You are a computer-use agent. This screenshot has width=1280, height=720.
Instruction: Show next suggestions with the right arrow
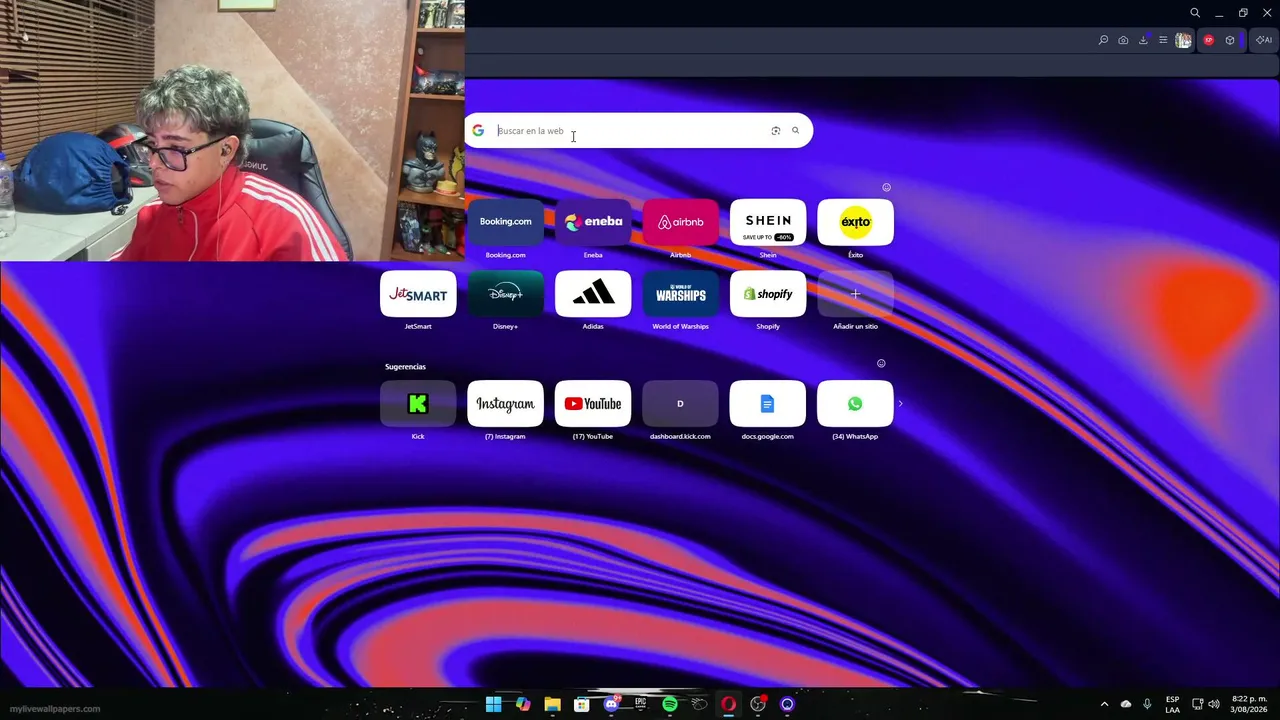click(900, 404)
